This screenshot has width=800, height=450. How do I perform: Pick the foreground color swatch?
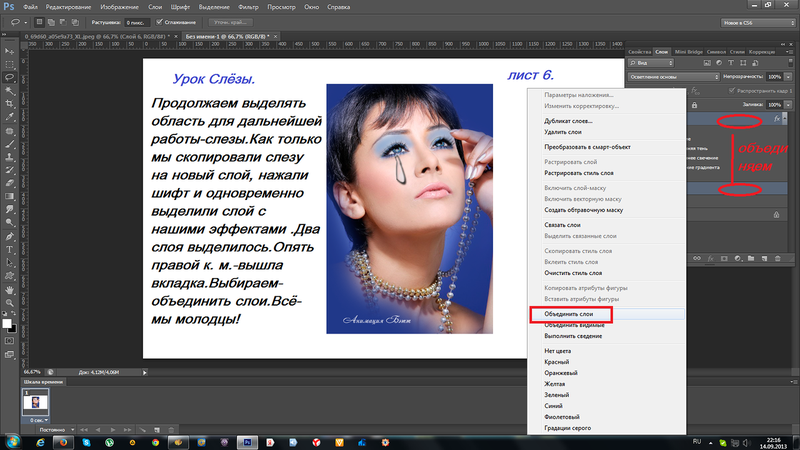(6, 322)
